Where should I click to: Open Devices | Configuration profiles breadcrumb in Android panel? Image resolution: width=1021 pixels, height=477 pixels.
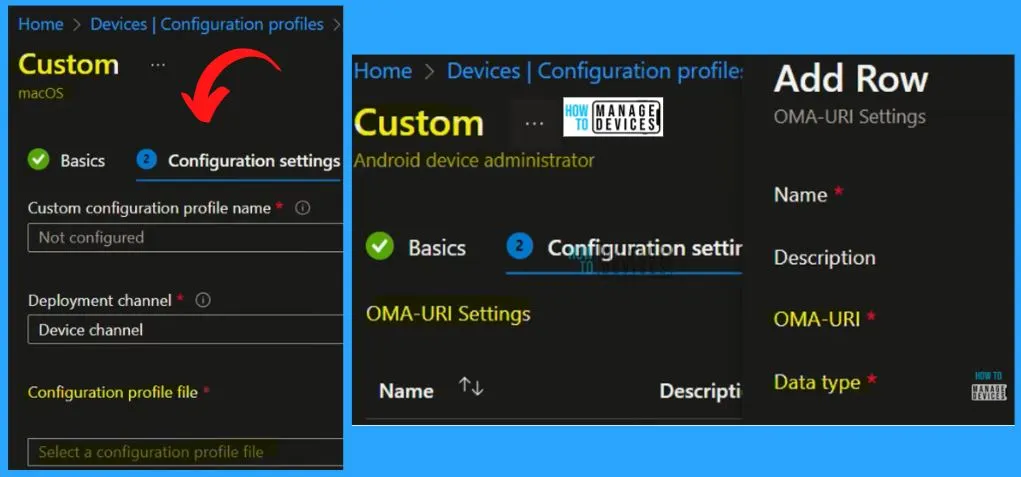click(594, 71)
